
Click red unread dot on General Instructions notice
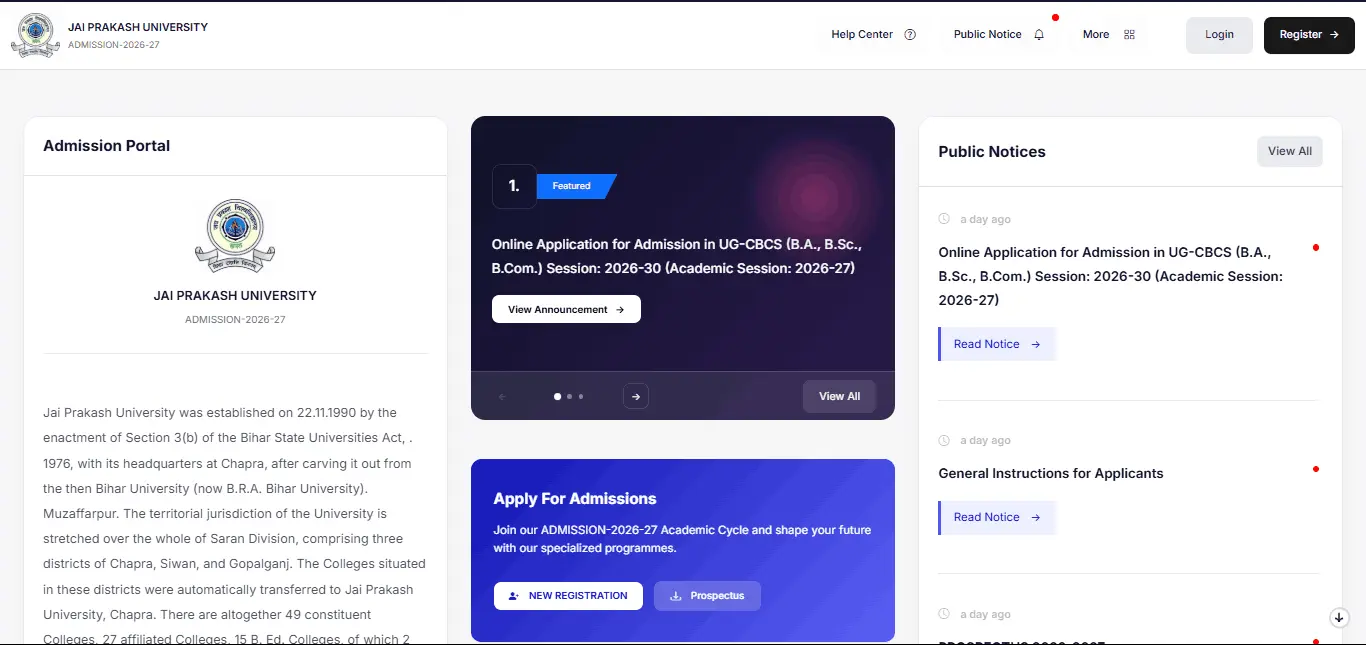coord(1316,469)
